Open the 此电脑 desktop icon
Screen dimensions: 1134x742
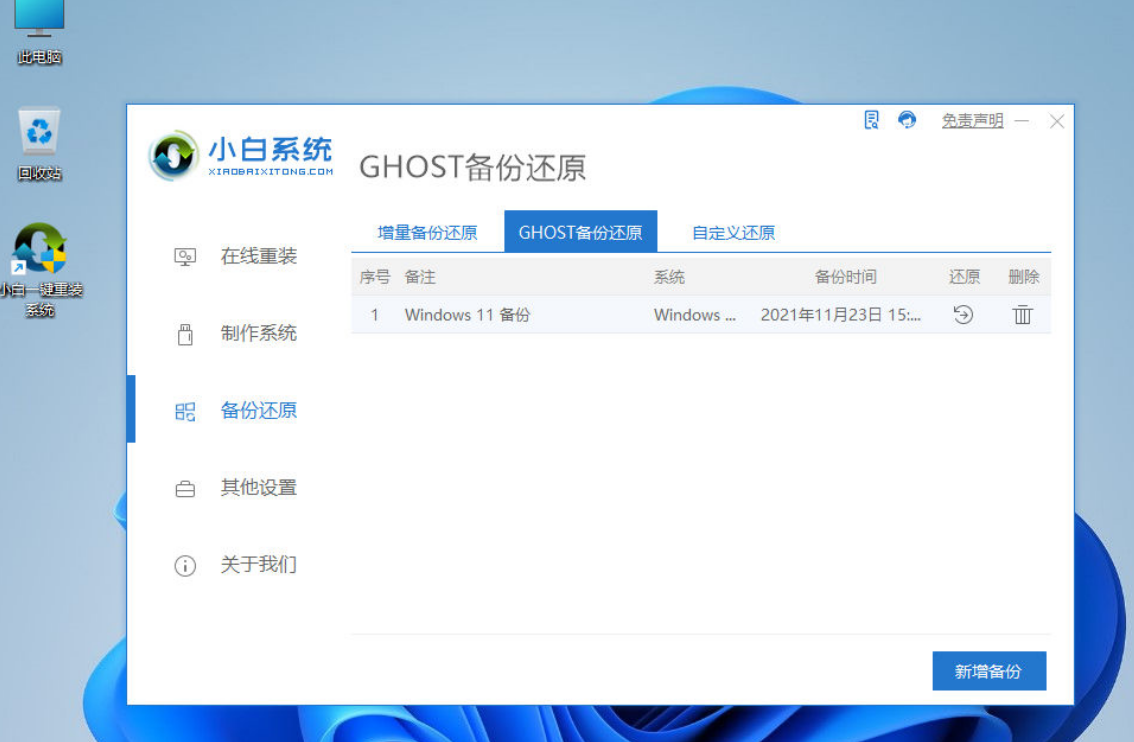click(39, 33)
